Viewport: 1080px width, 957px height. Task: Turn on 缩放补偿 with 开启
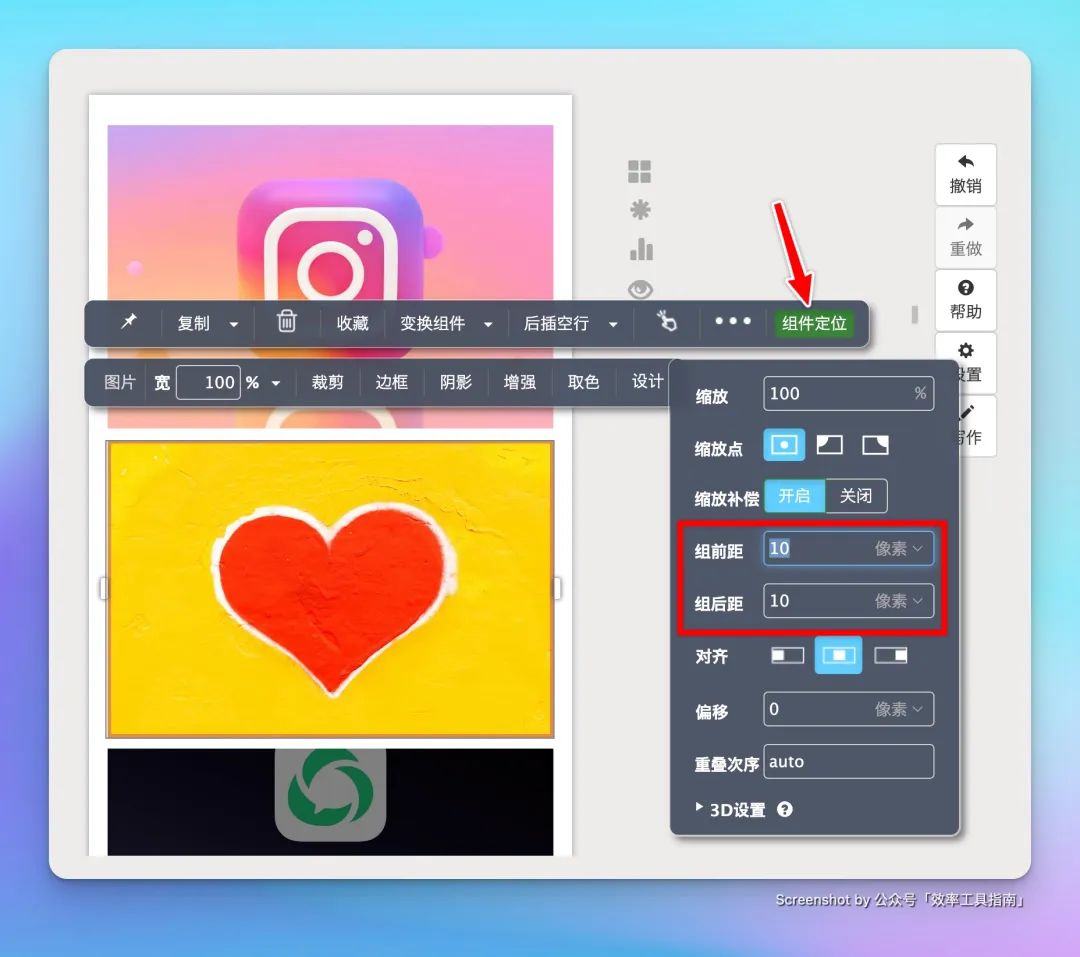(794, 496)
